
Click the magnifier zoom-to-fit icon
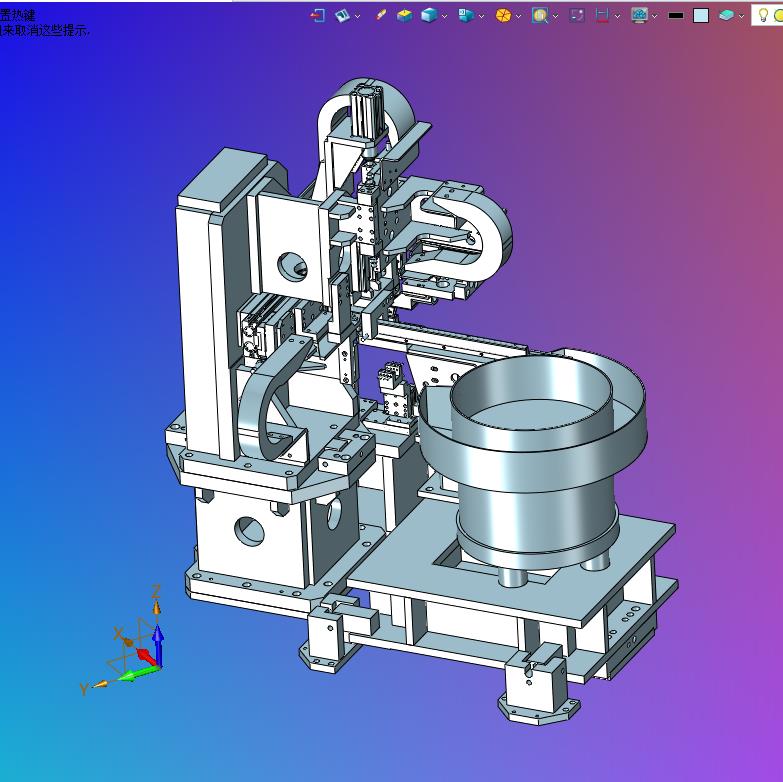pos(540,15)
